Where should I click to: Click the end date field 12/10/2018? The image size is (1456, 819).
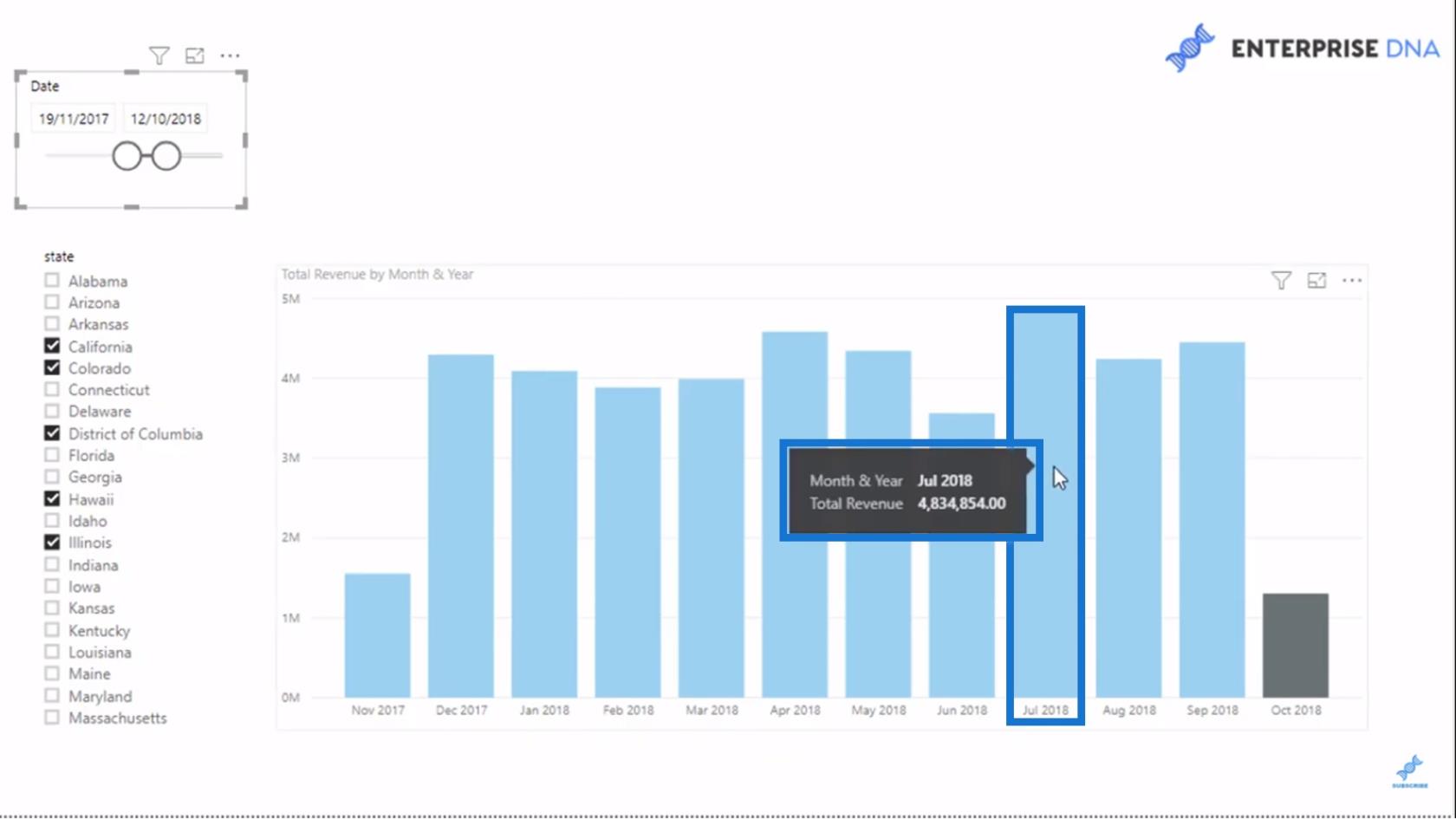coord(166,119)
